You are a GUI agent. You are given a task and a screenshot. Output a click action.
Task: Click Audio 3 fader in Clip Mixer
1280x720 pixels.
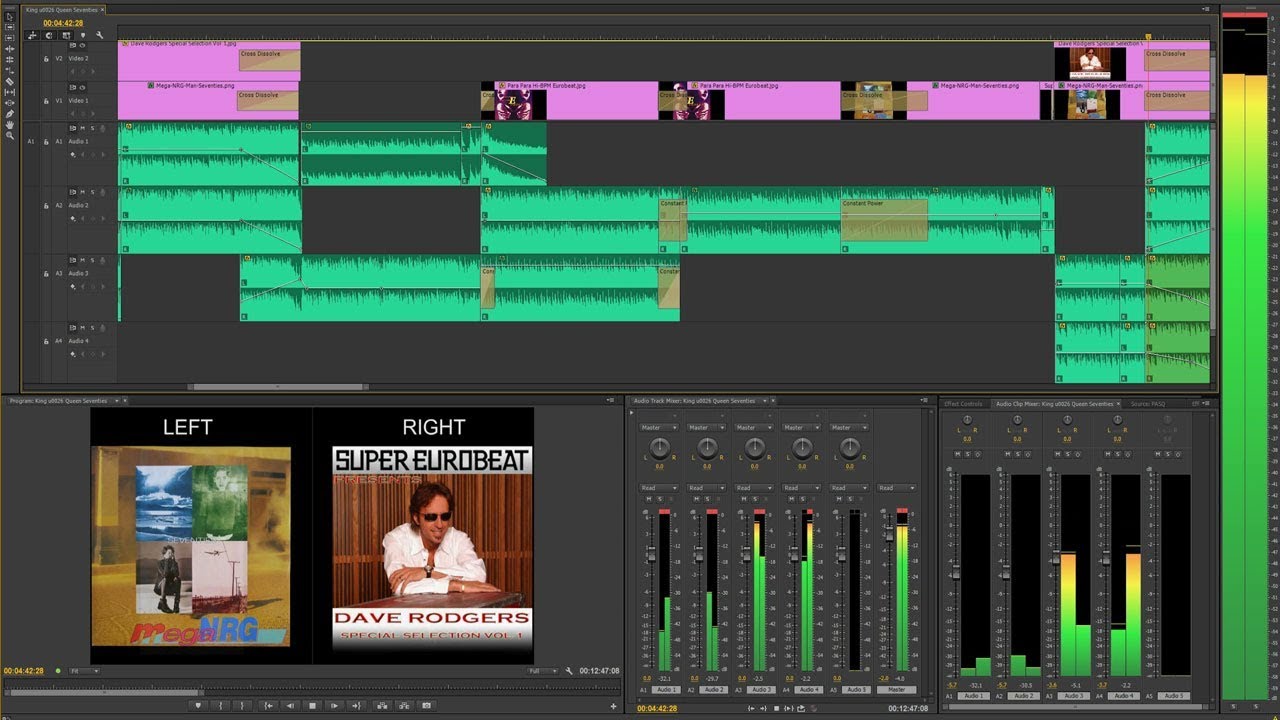pyautogui.click(x=1055, y=556)
